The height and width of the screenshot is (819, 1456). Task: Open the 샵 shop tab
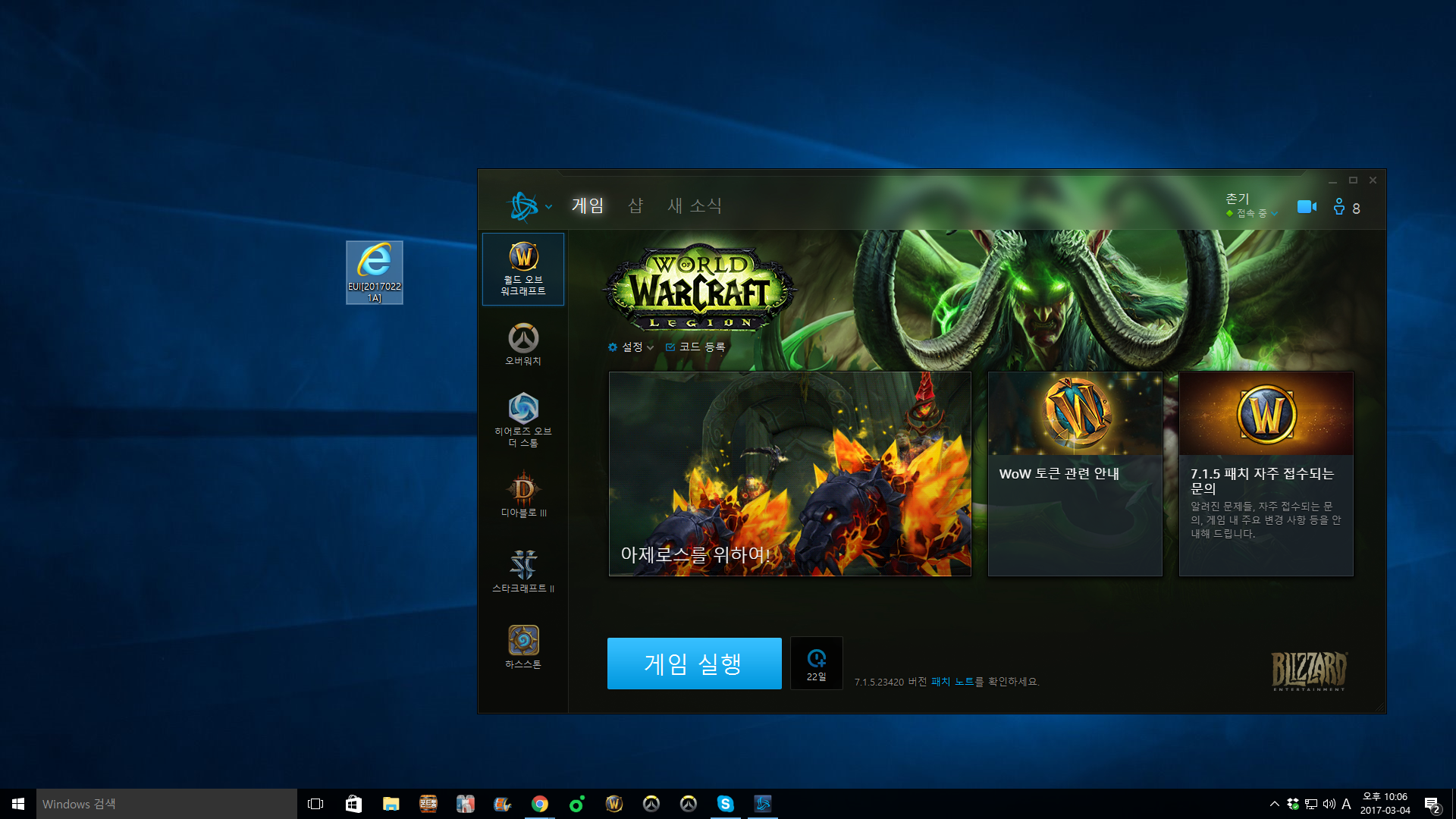tap(635, 206)
